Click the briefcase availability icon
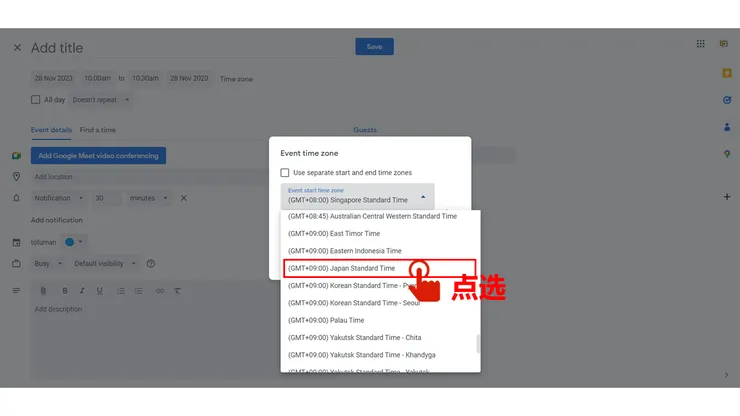Image resolution: width=740 pixels, height=416 pixels. pyautogui.click(x=17, y=263)
